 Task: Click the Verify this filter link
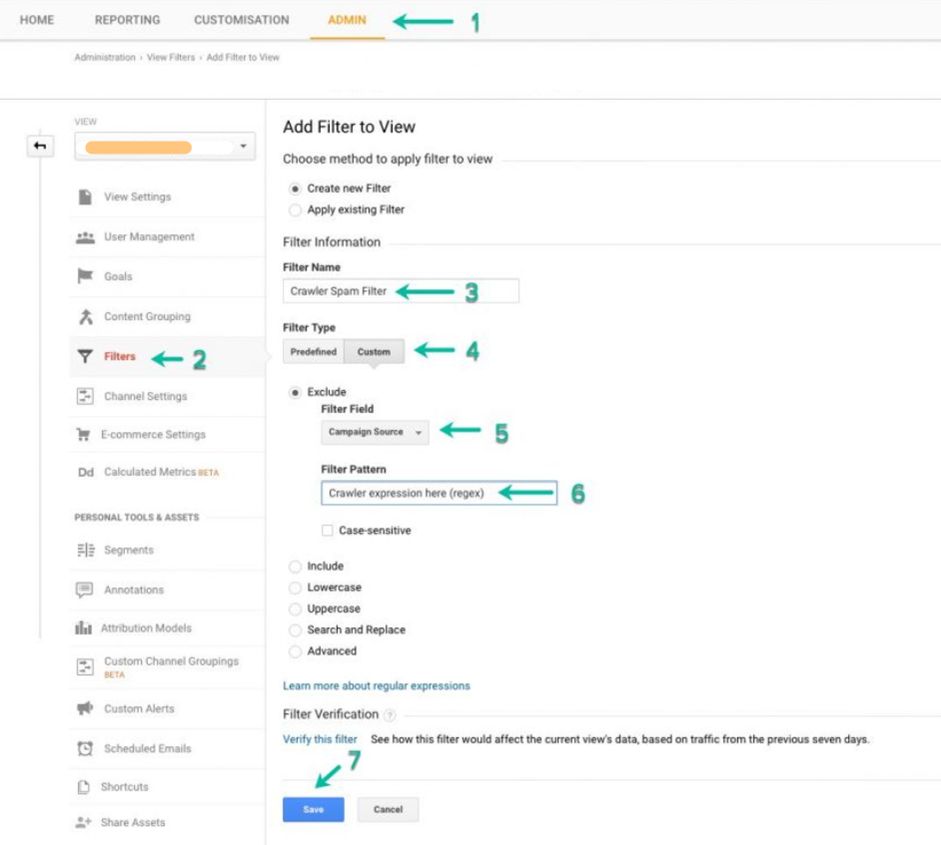coord(319,739)
